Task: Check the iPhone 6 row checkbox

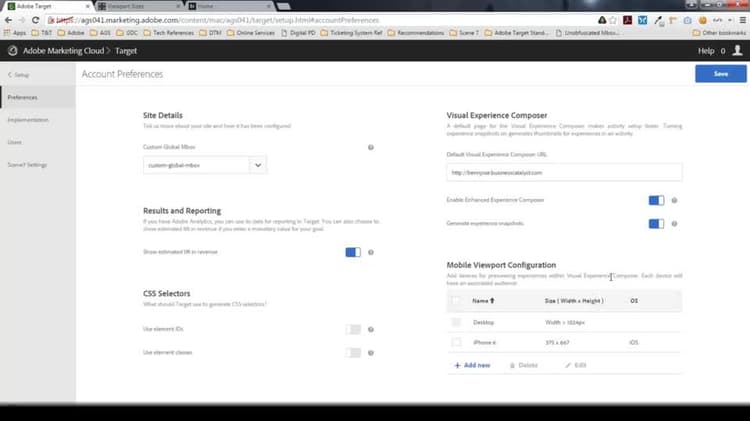Action: (456, 342)
